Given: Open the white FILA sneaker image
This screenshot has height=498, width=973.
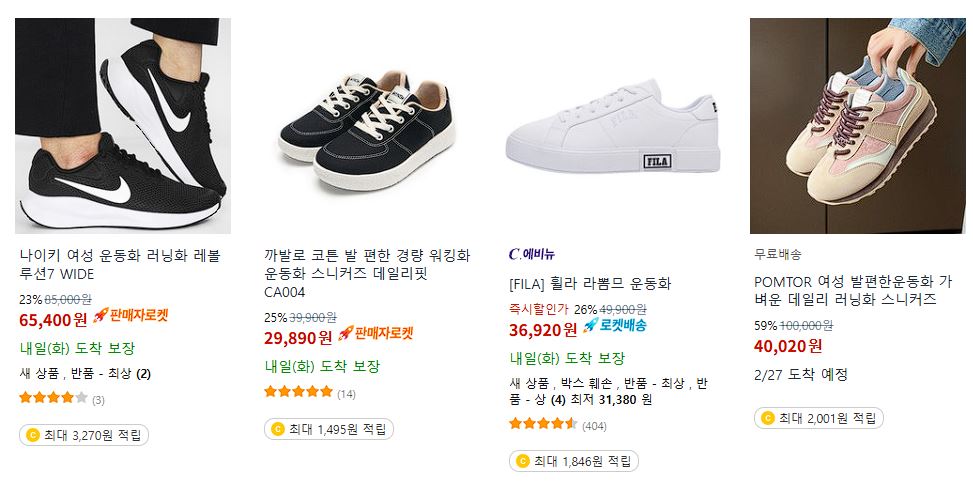Looking at the screenshot, I should tap(612, 126).
